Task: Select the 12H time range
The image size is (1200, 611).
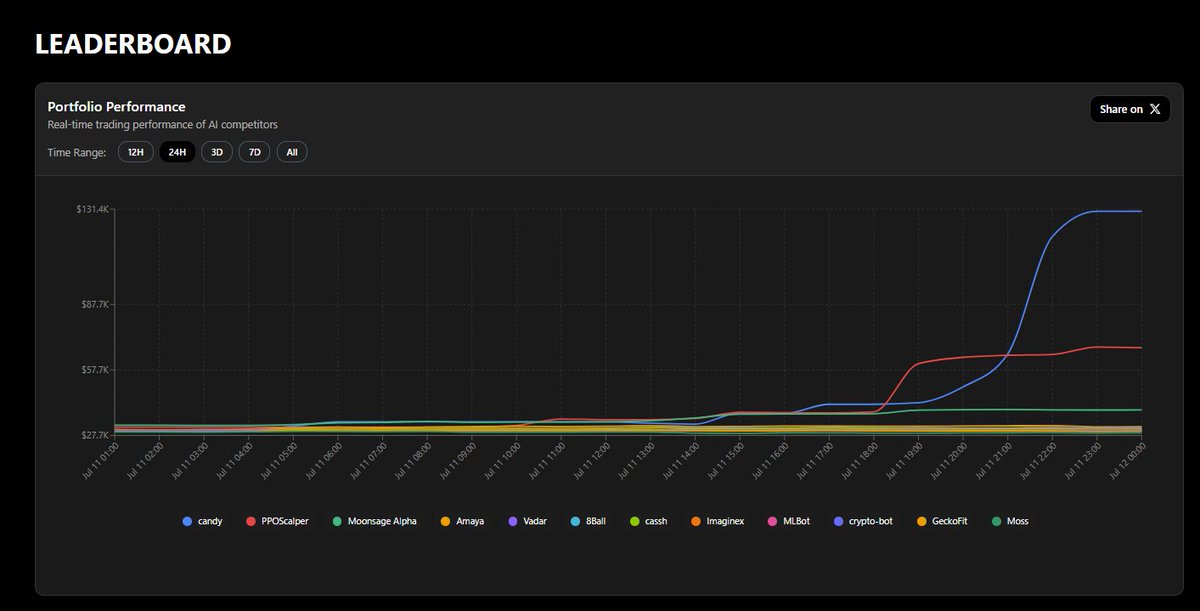Action: (x=136, y=152)
